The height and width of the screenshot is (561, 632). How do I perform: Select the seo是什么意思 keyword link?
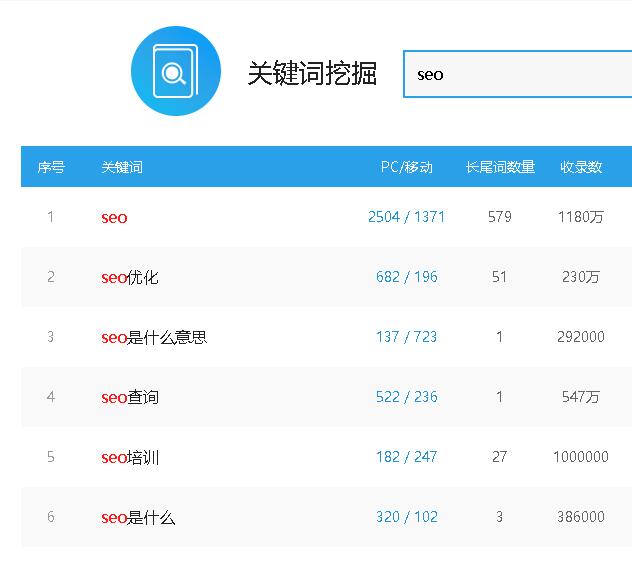click(x=153, y=337)
